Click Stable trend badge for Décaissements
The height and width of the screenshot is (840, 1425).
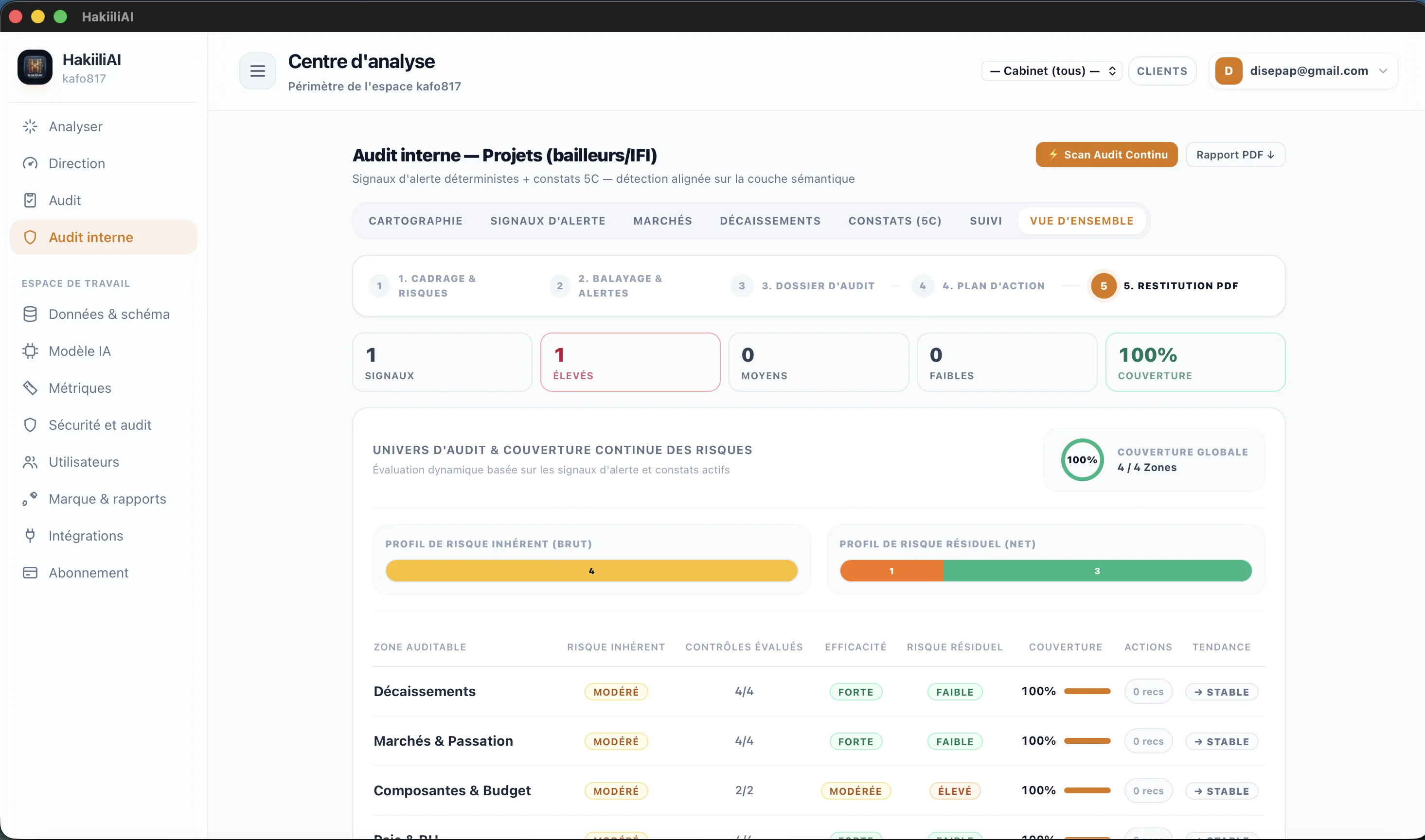(x=1222, y=692)
